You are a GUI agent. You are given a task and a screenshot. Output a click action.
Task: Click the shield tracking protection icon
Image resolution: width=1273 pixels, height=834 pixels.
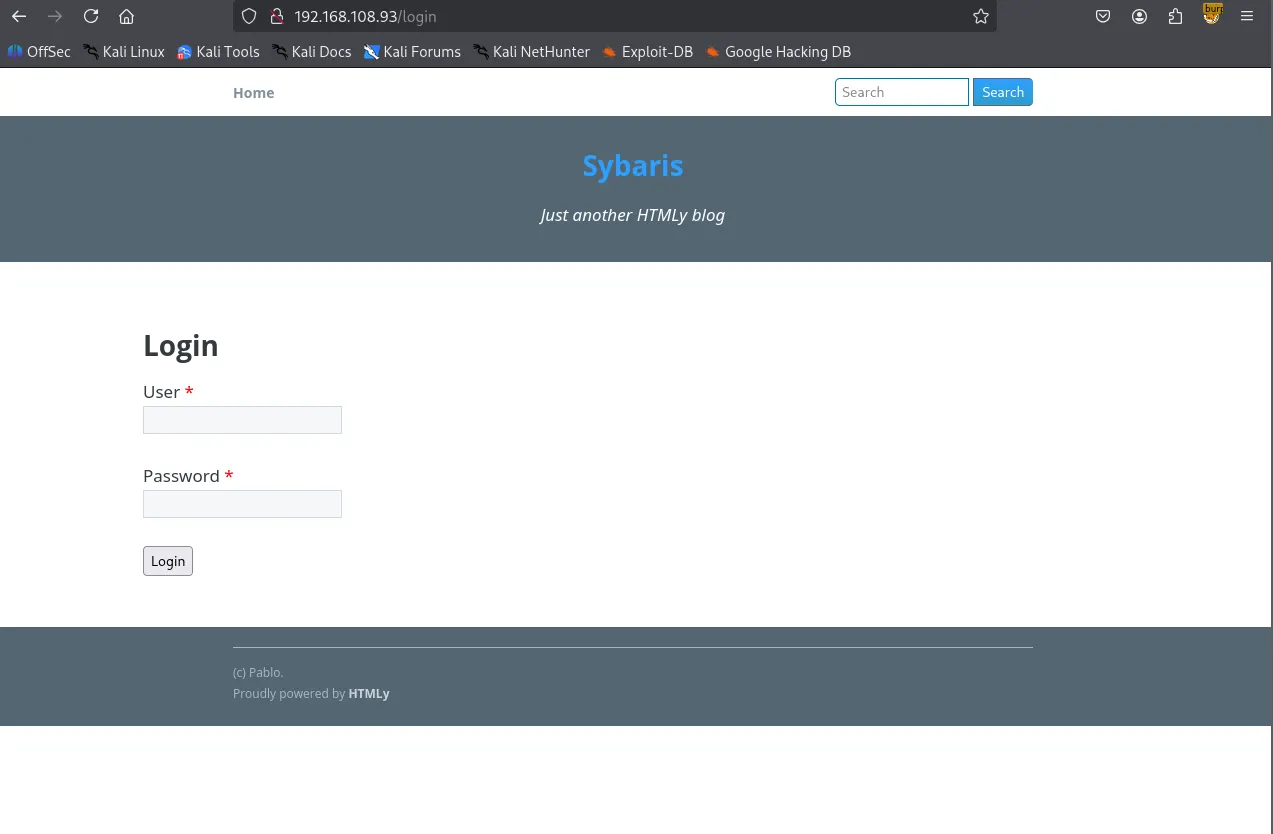pyautogui.click(x=249, y=16)
